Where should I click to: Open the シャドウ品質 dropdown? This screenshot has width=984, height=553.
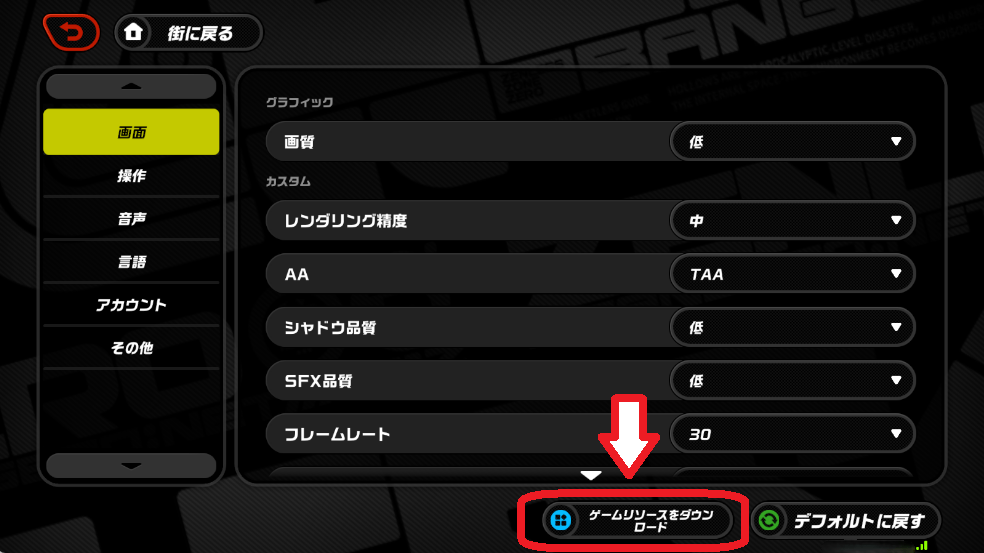click(x=793, y=327)
